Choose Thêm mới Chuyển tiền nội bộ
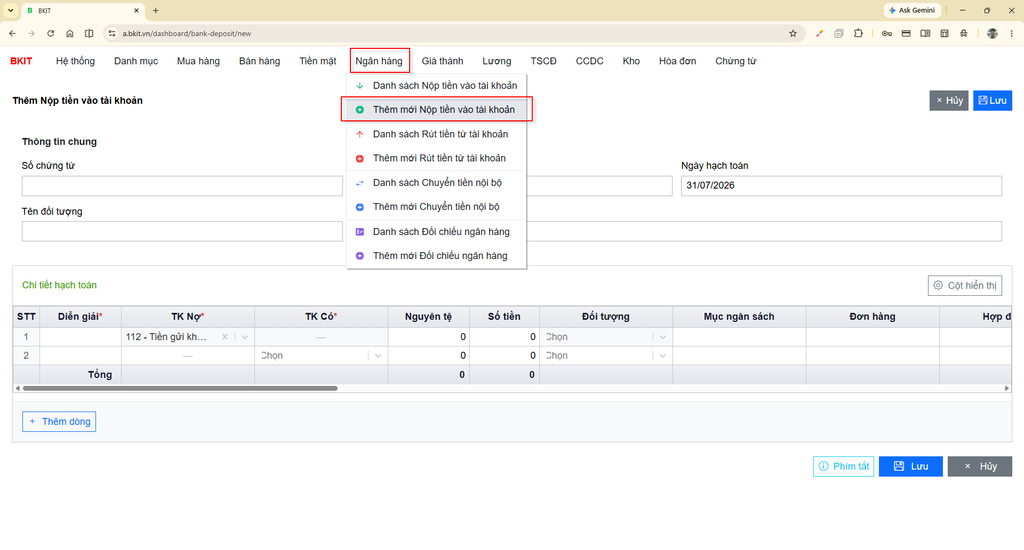This screenshot has width=1024, height=550. [x=437, y=207]
